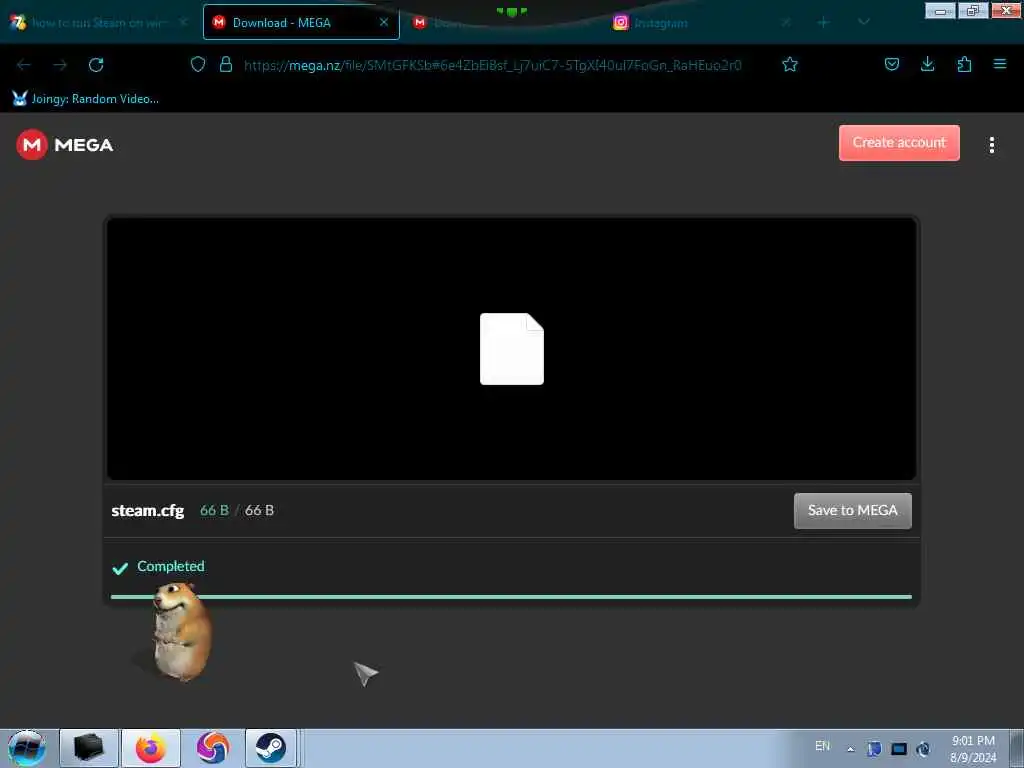
Task: Switch to the how to run Steam tab
Action: pos(99,23)
